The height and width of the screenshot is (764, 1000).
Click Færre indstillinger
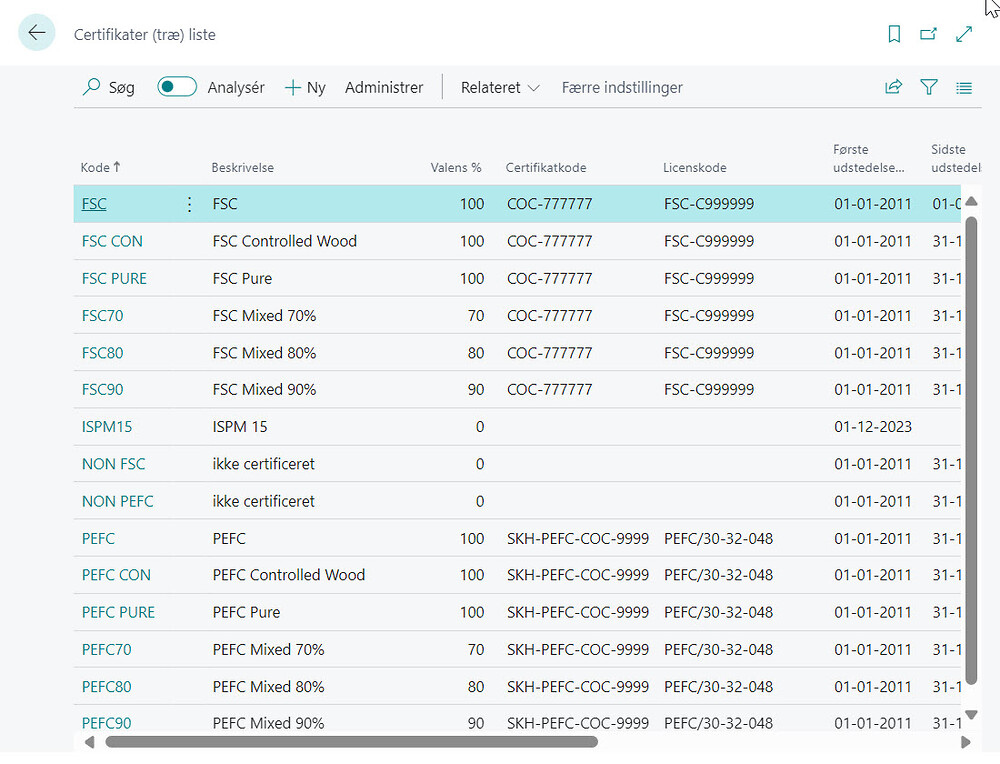tap(622, 87)
